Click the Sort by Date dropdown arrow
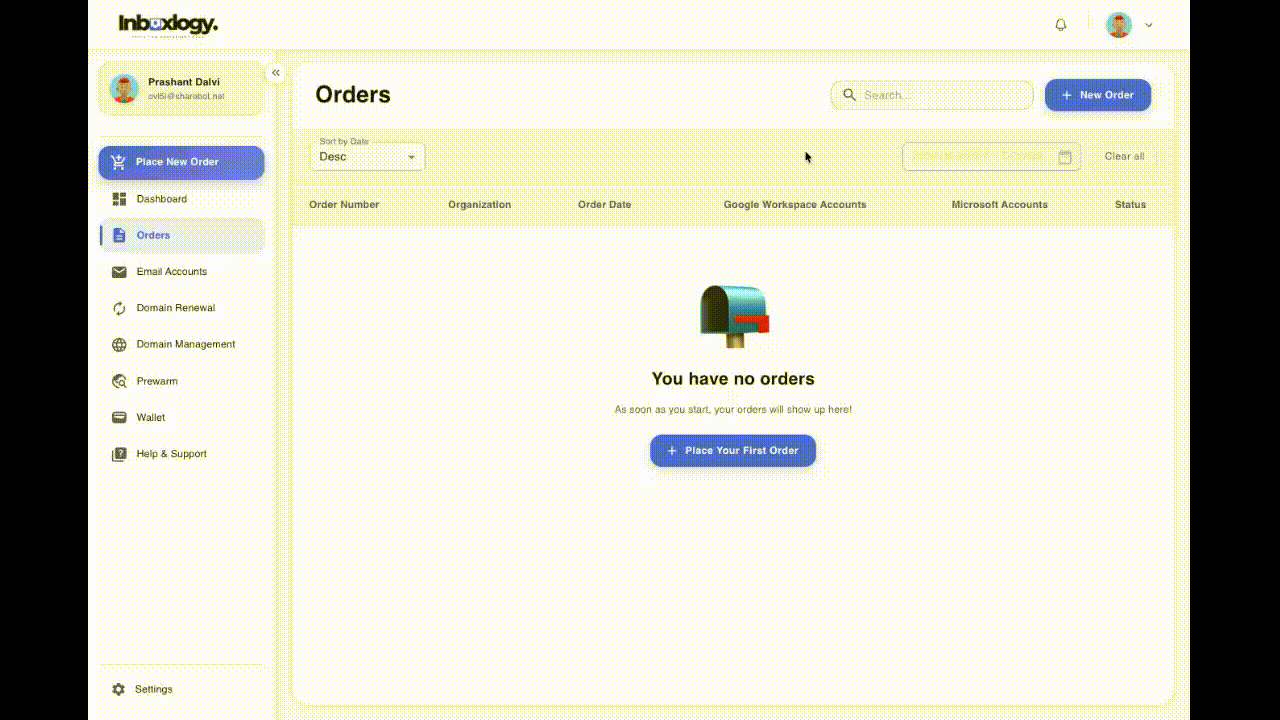 [x=411, y=157]
